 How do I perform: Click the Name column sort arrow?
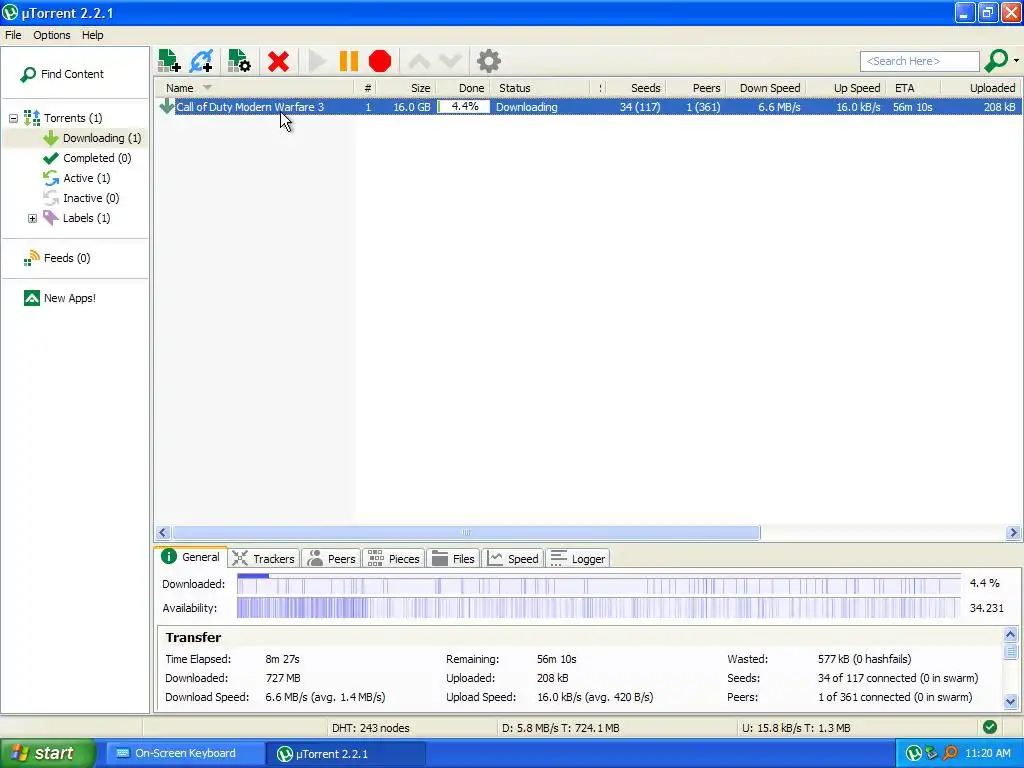pyautogui.click(x=207, y=88)
